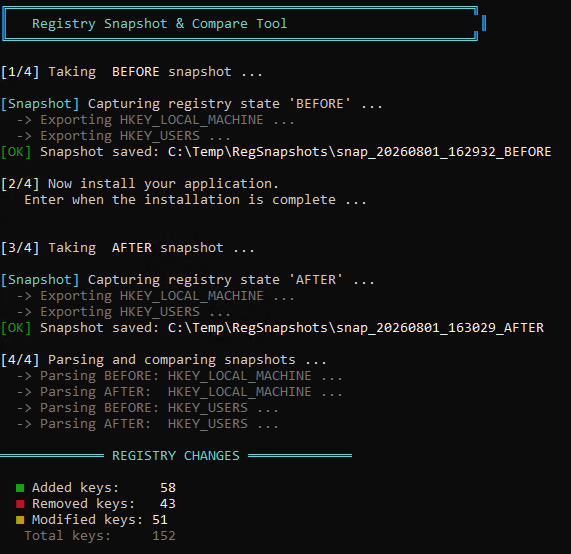571x554 pixels.
Task: Click the second green [OK] status tag
Action: [x=16, y=328]
